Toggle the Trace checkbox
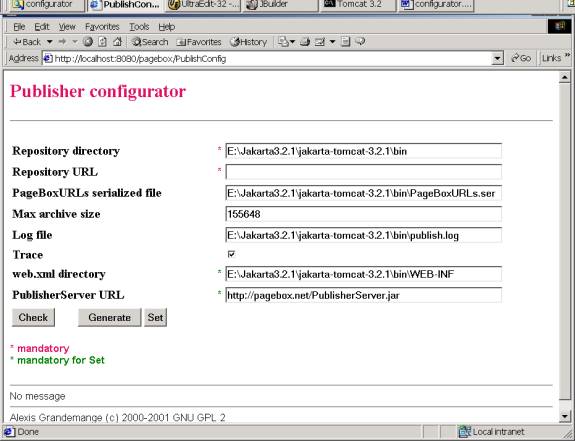Screen dimensions: 575x441 [x=231, y=254]
